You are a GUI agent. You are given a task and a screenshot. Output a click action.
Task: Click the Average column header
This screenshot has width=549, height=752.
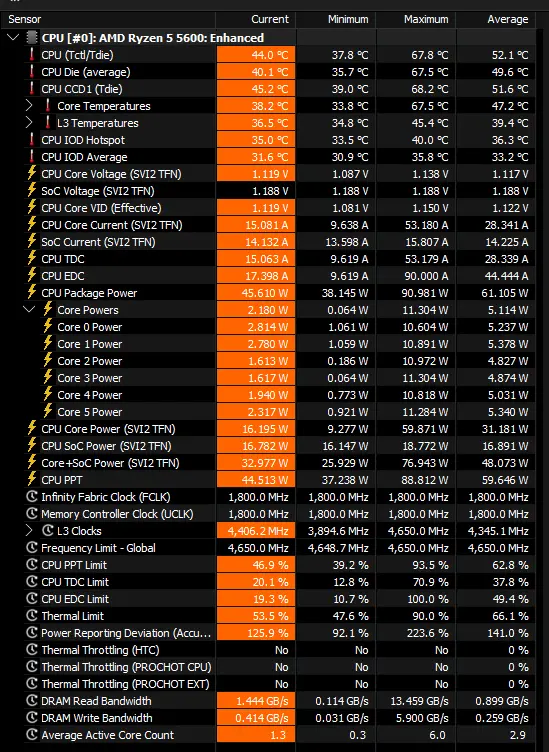click(508, 19)
